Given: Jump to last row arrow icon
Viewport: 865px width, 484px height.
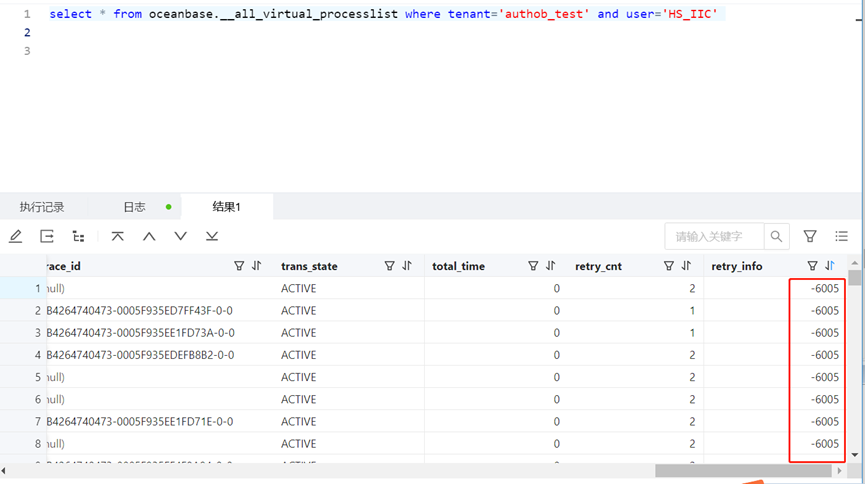Looking at the screenshot, I should pyautogui.click(x=212, y=237).
